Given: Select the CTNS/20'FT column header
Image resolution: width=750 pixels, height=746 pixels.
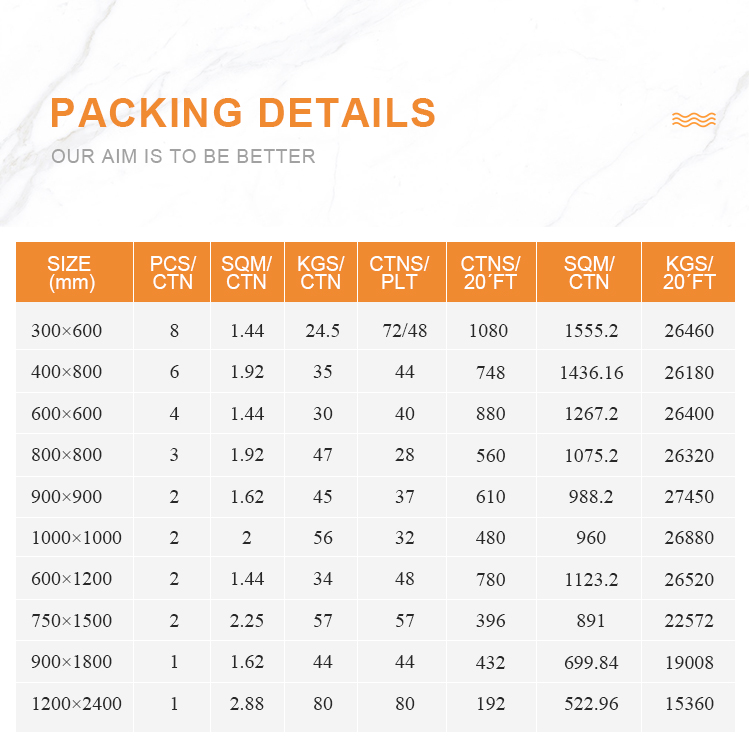Looking at the screenshot, I should pyautogui.click(x=490, y=273).
